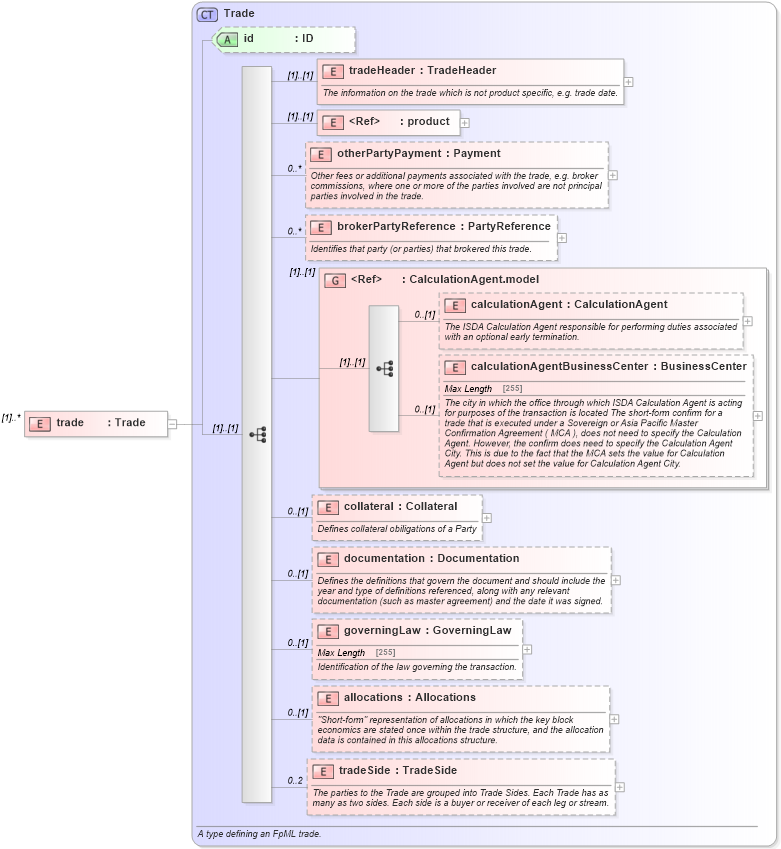This screenshot has height=849, width=781.
Task: Click the 'A type defining an FpML trade' annotation
Action: click(x=259, y=834)
